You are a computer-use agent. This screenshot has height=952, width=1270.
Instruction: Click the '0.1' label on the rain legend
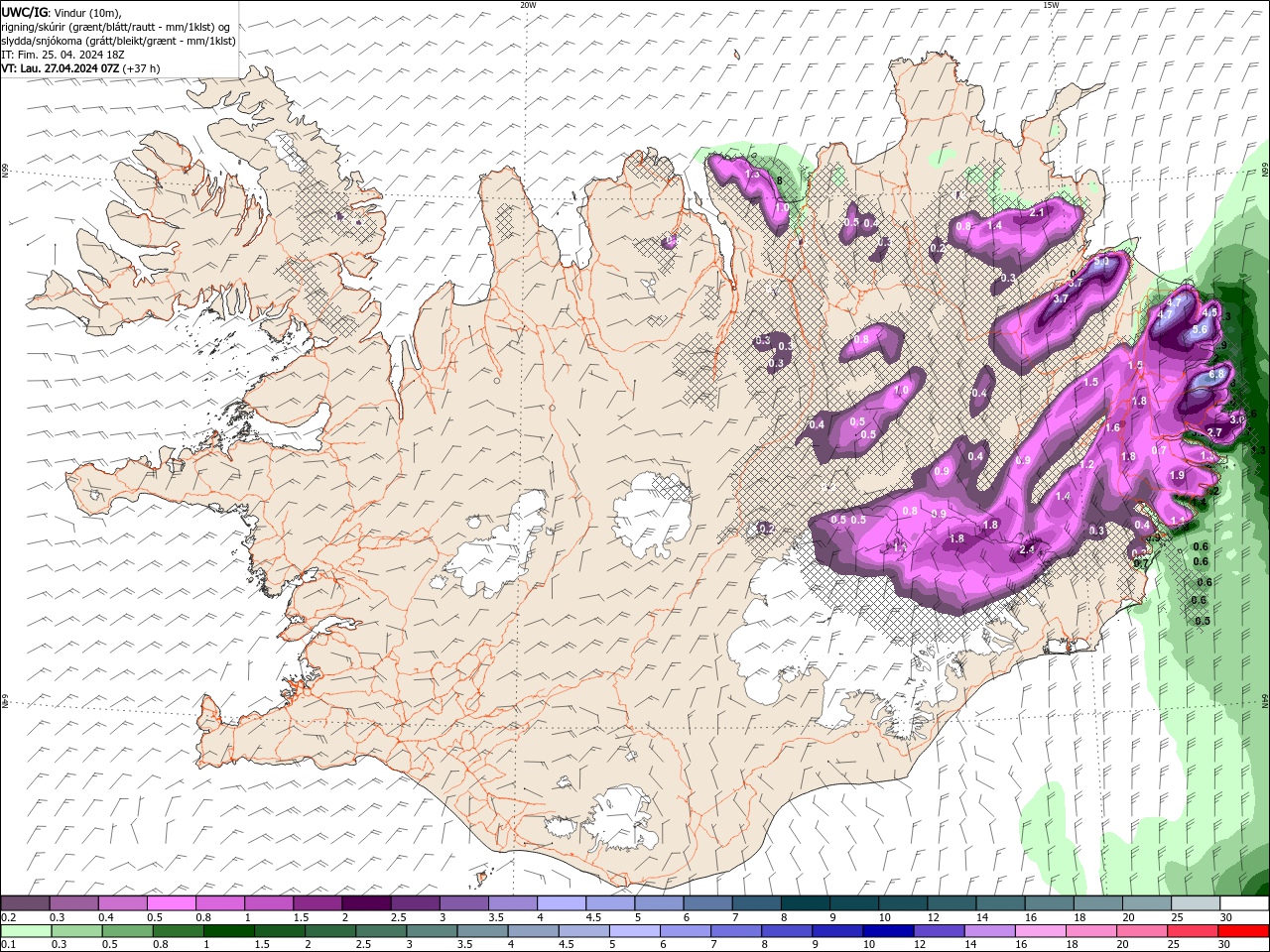click(9, 945)
